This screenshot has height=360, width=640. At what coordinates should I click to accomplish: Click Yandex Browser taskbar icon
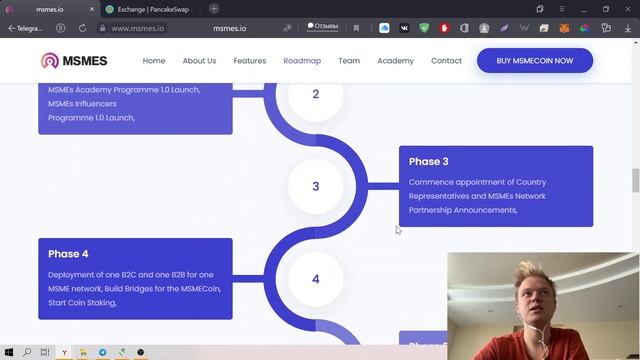pyautogui.click(x=64, y=352)
